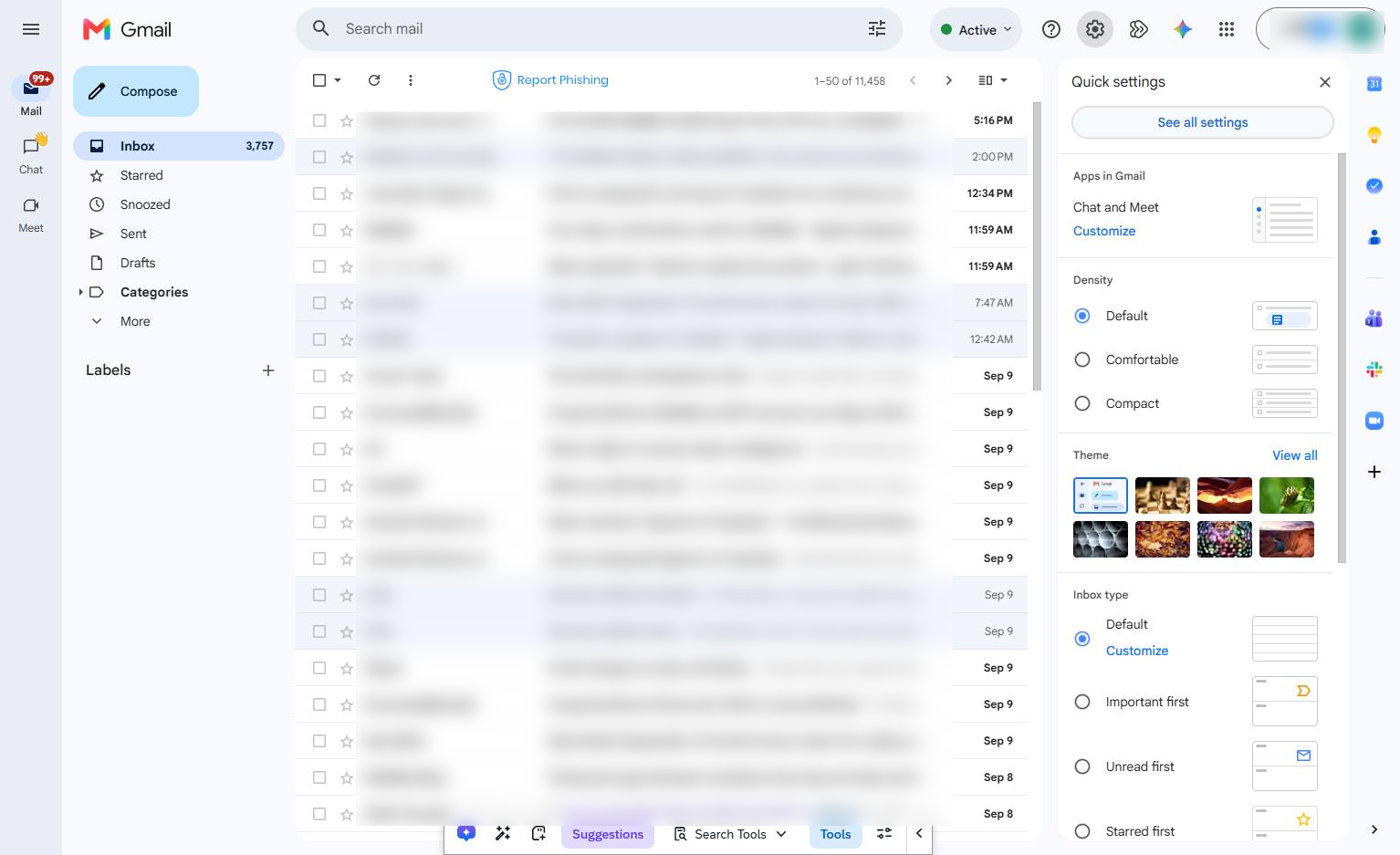Open the three-dot More options menu
Screen dimensions: 1400x855
tap(411, 80)
